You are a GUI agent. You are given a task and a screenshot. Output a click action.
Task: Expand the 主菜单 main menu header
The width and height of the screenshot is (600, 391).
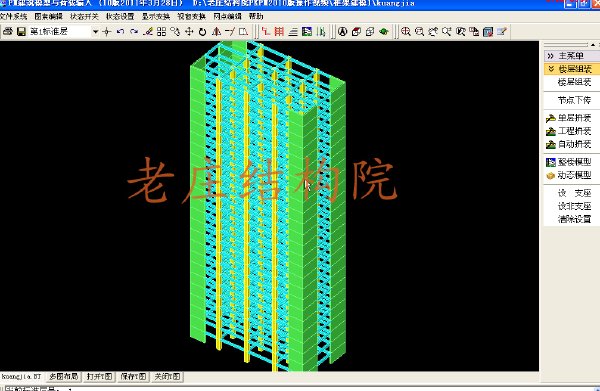click(x=572, y=56)
